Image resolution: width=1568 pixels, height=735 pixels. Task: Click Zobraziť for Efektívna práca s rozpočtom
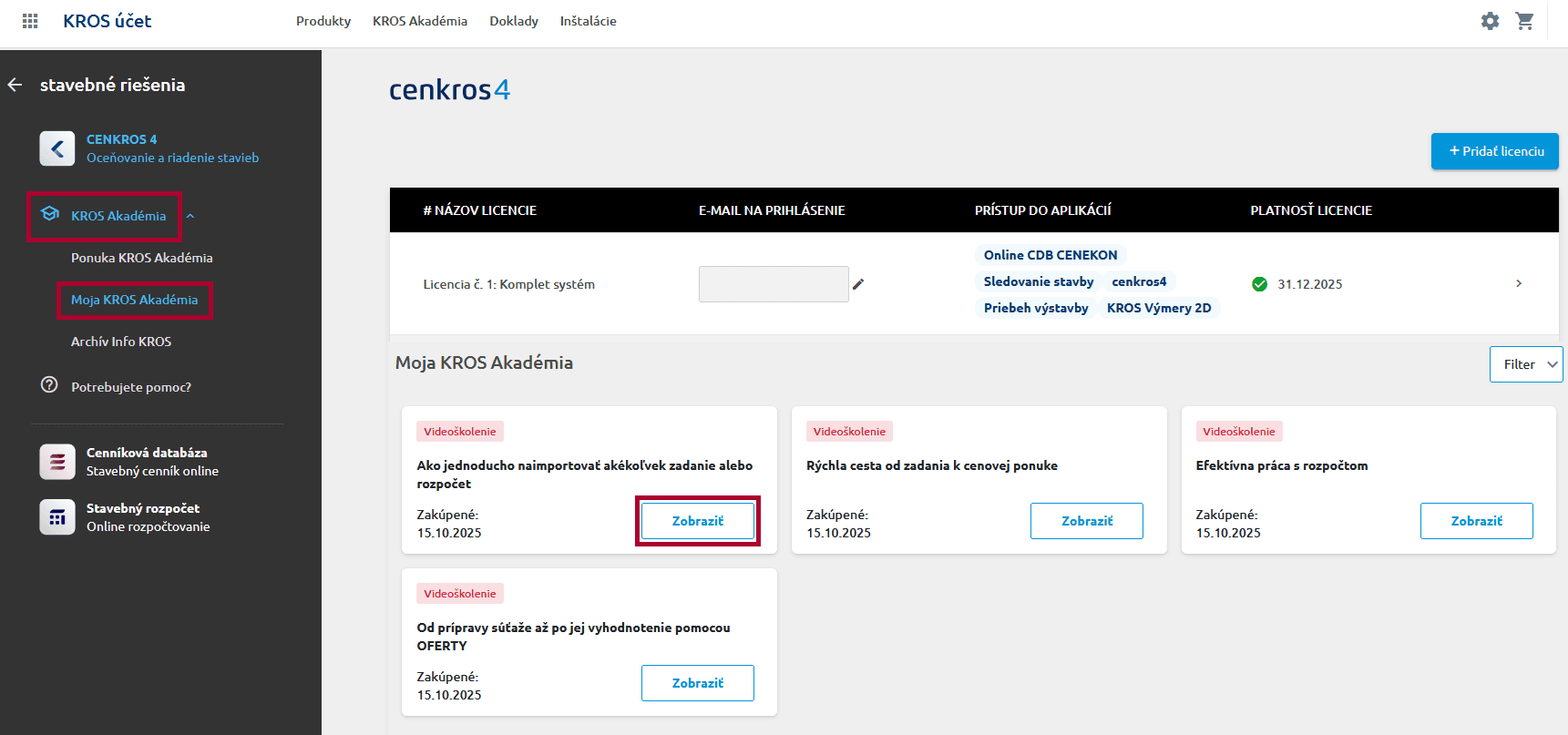[x=1476, y=521]
